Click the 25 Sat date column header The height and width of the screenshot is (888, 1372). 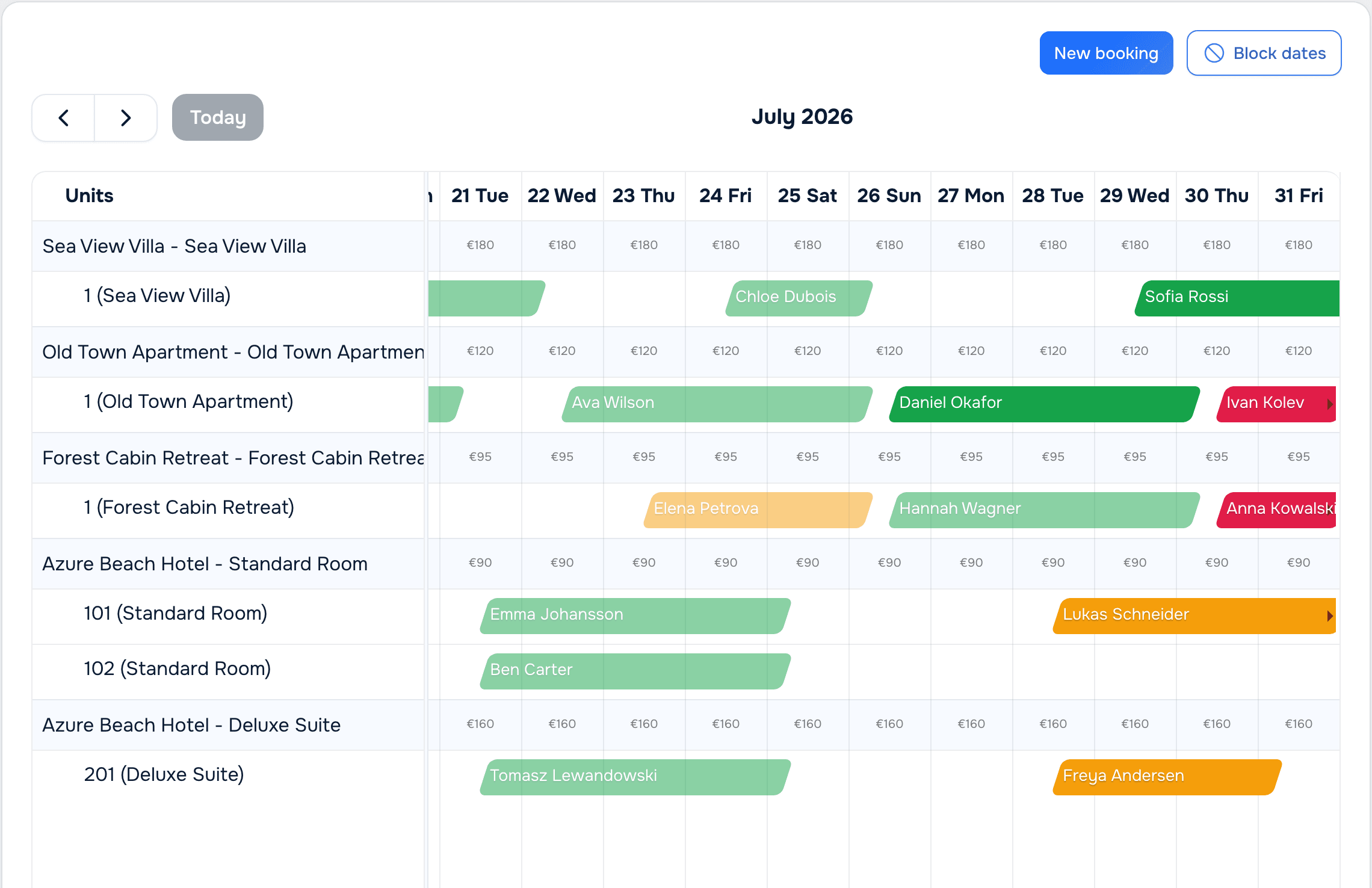(808, 196)
